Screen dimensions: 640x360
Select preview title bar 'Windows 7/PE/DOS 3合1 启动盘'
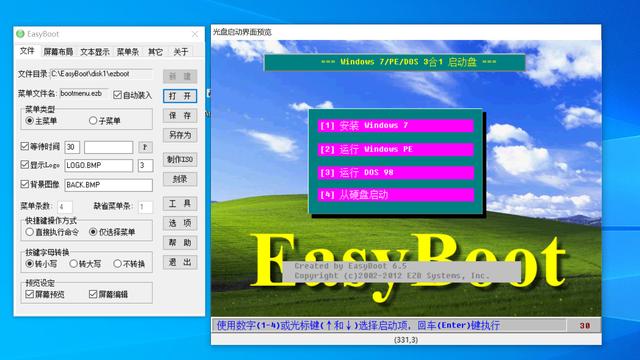[x=395, y=62]
